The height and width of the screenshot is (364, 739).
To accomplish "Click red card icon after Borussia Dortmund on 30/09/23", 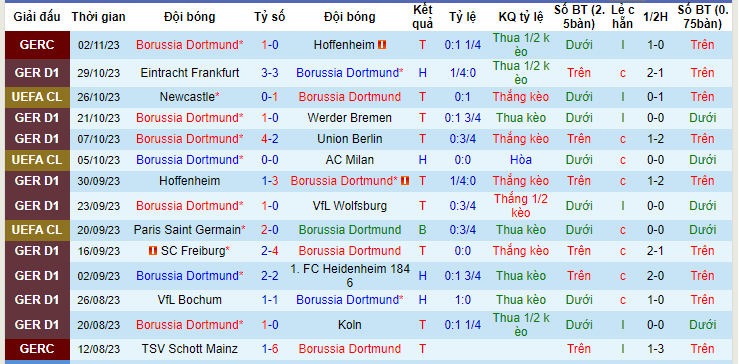I will [x=405, y=181].
